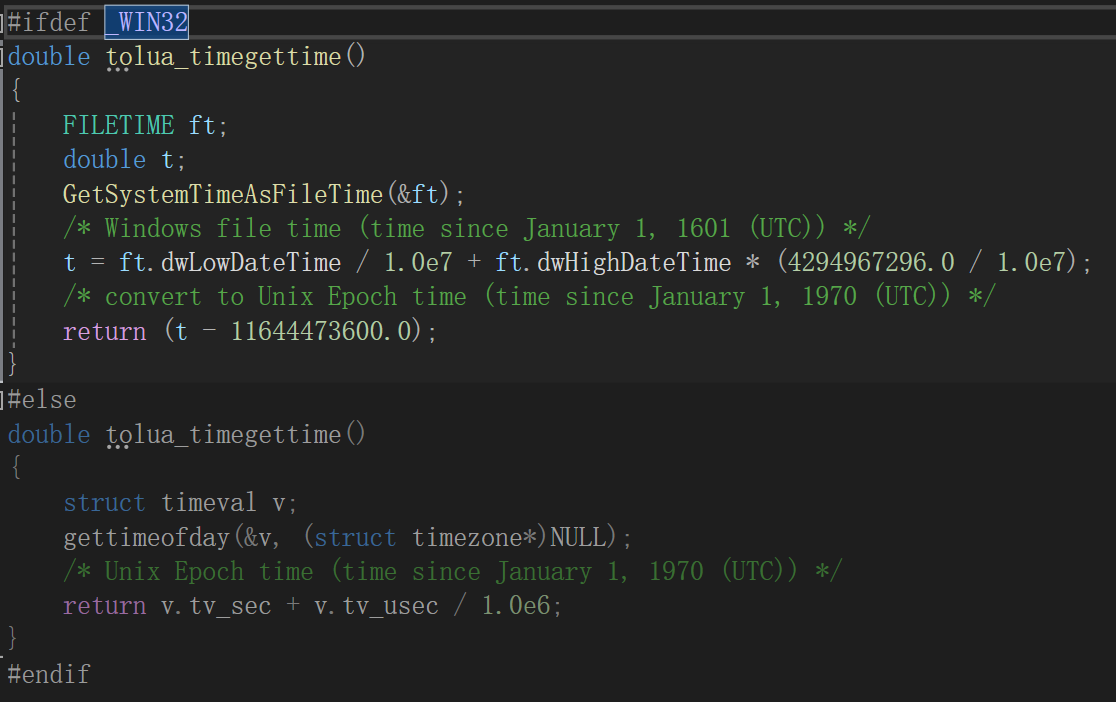The width and height of the screenshot is (1116, 702).
Task: Select tolua_timegettime in the function after #else
Action: 223,434
